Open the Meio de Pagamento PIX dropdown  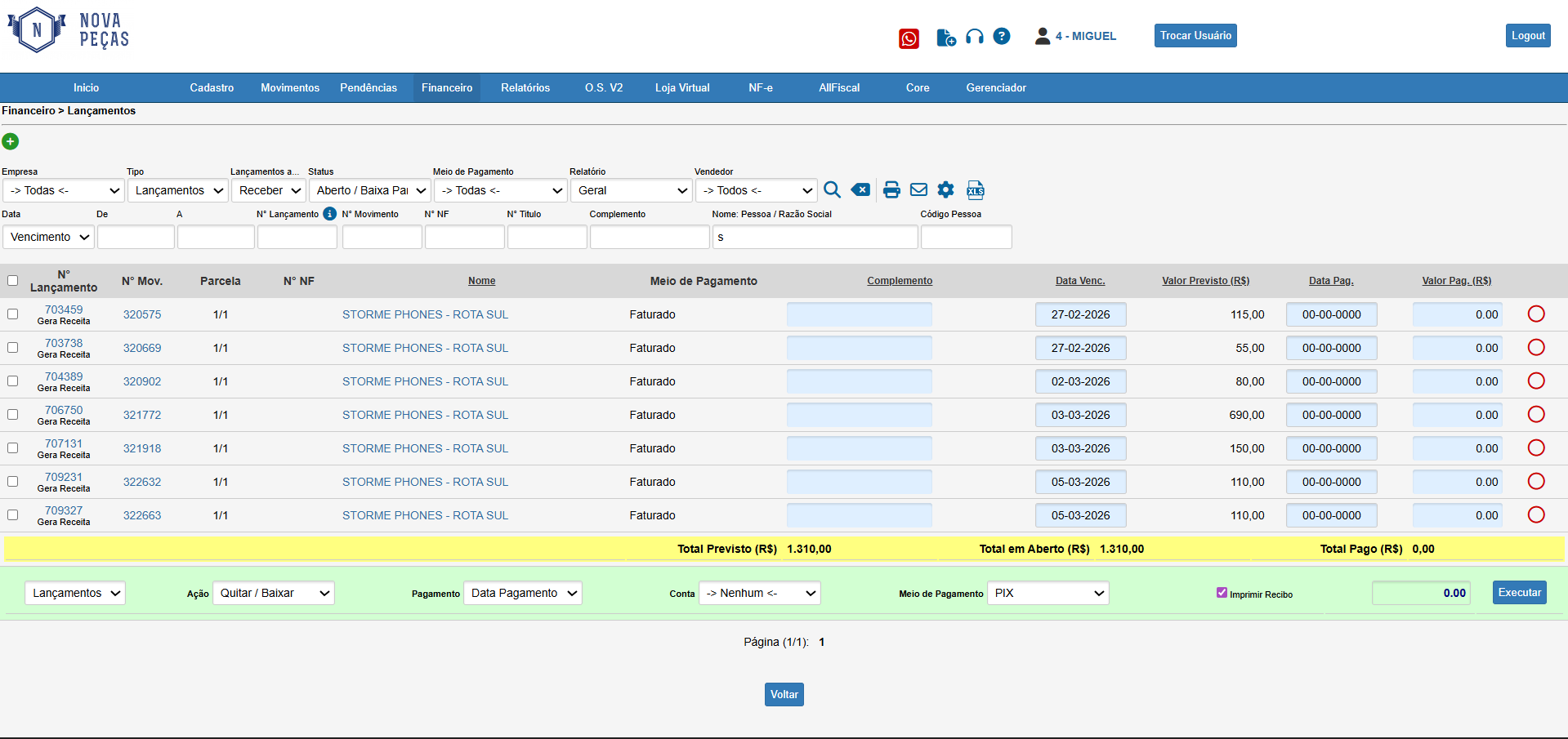point(1048,593)
